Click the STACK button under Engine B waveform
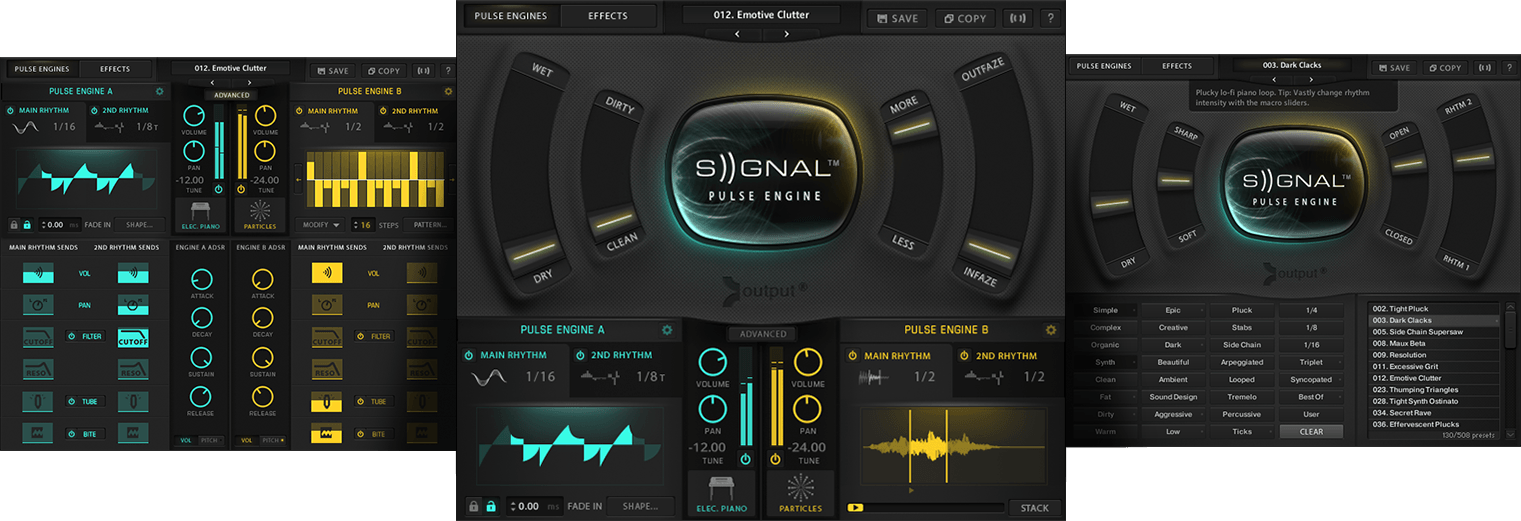 (1034, 508)
